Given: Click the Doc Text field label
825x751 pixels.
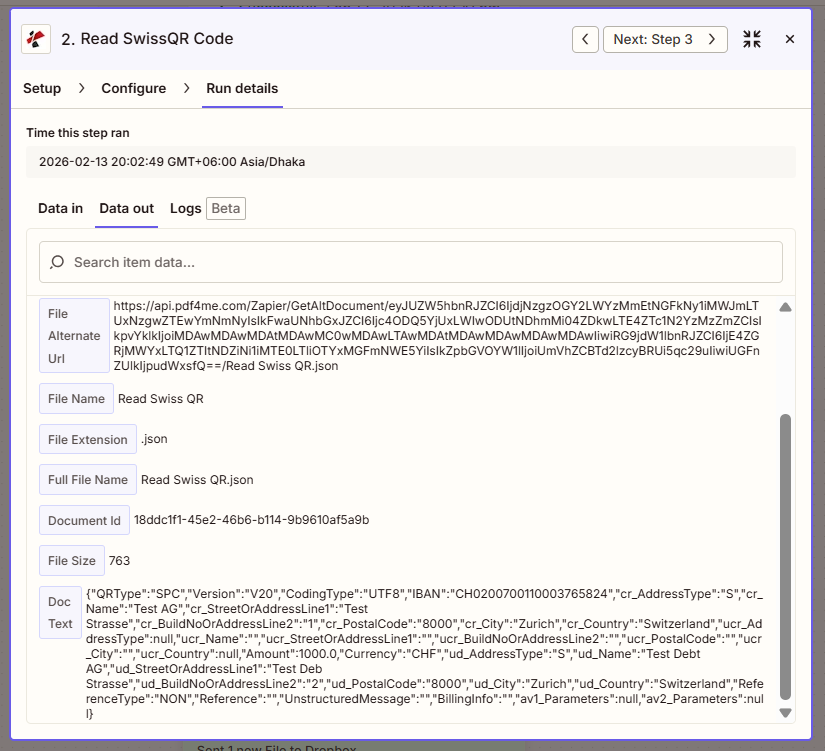Looking at the screenshot, I should (60, 613).
